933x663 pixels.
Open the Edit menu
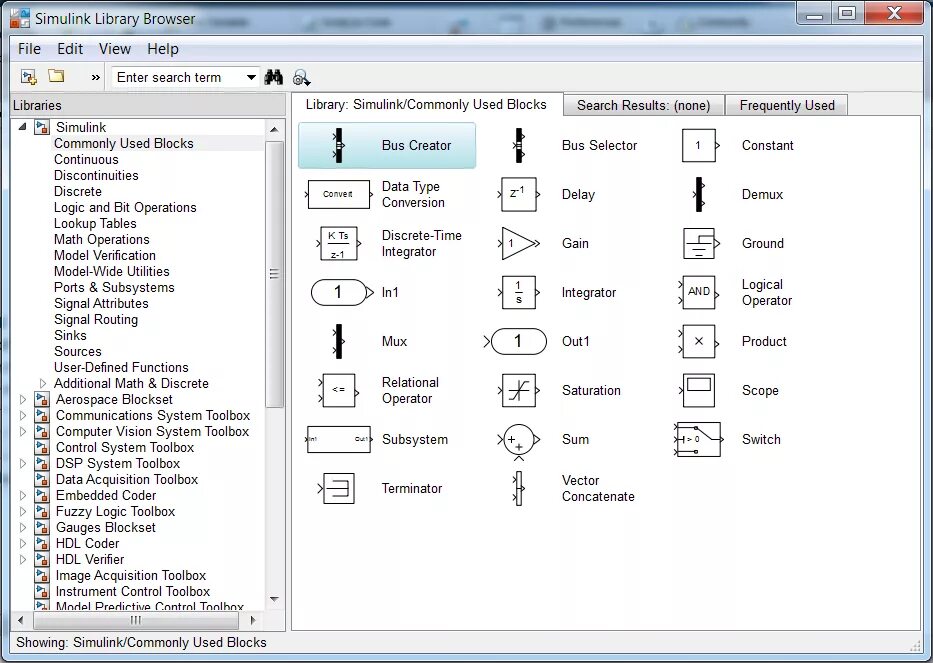point(70,49)
